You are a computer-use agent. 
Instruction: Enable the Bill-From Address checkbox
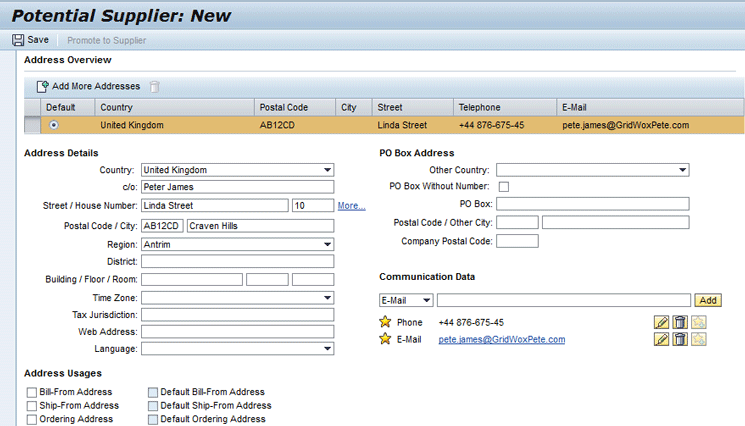(32, 392)
